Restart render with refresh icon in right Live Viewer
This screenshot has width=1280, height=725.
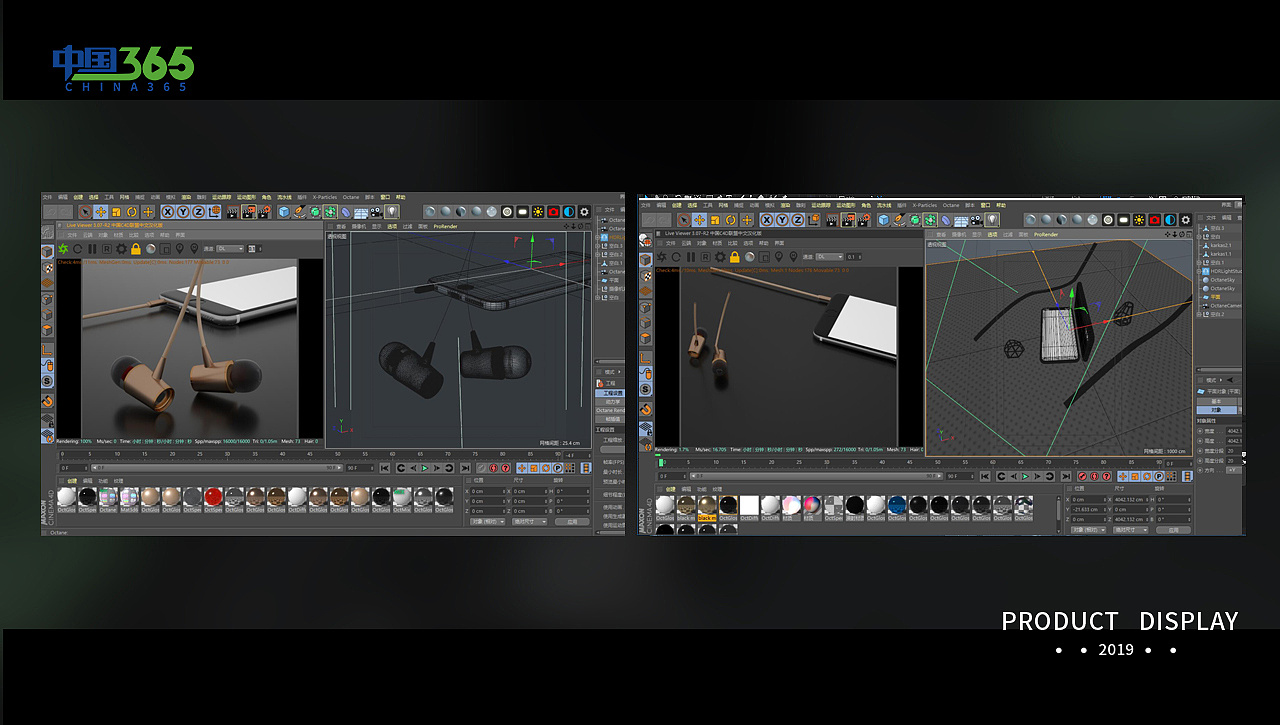pyautogui.click(x=676, y=257)
